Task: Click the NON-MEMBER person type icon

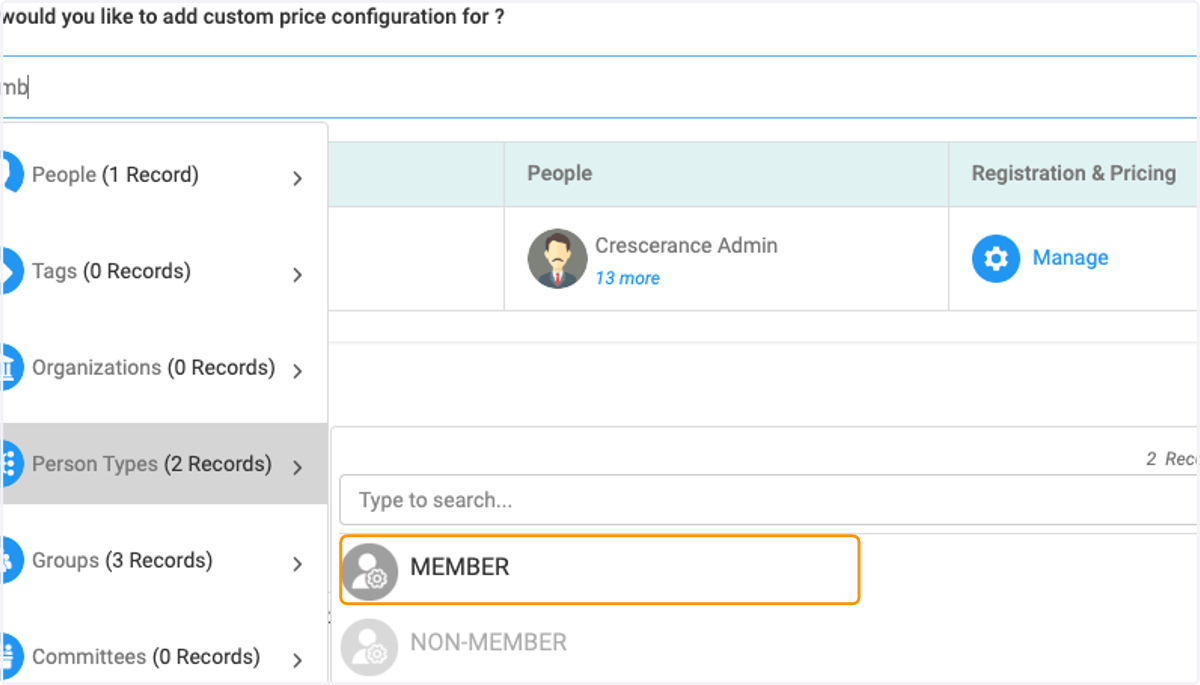Action: [370, 646]
